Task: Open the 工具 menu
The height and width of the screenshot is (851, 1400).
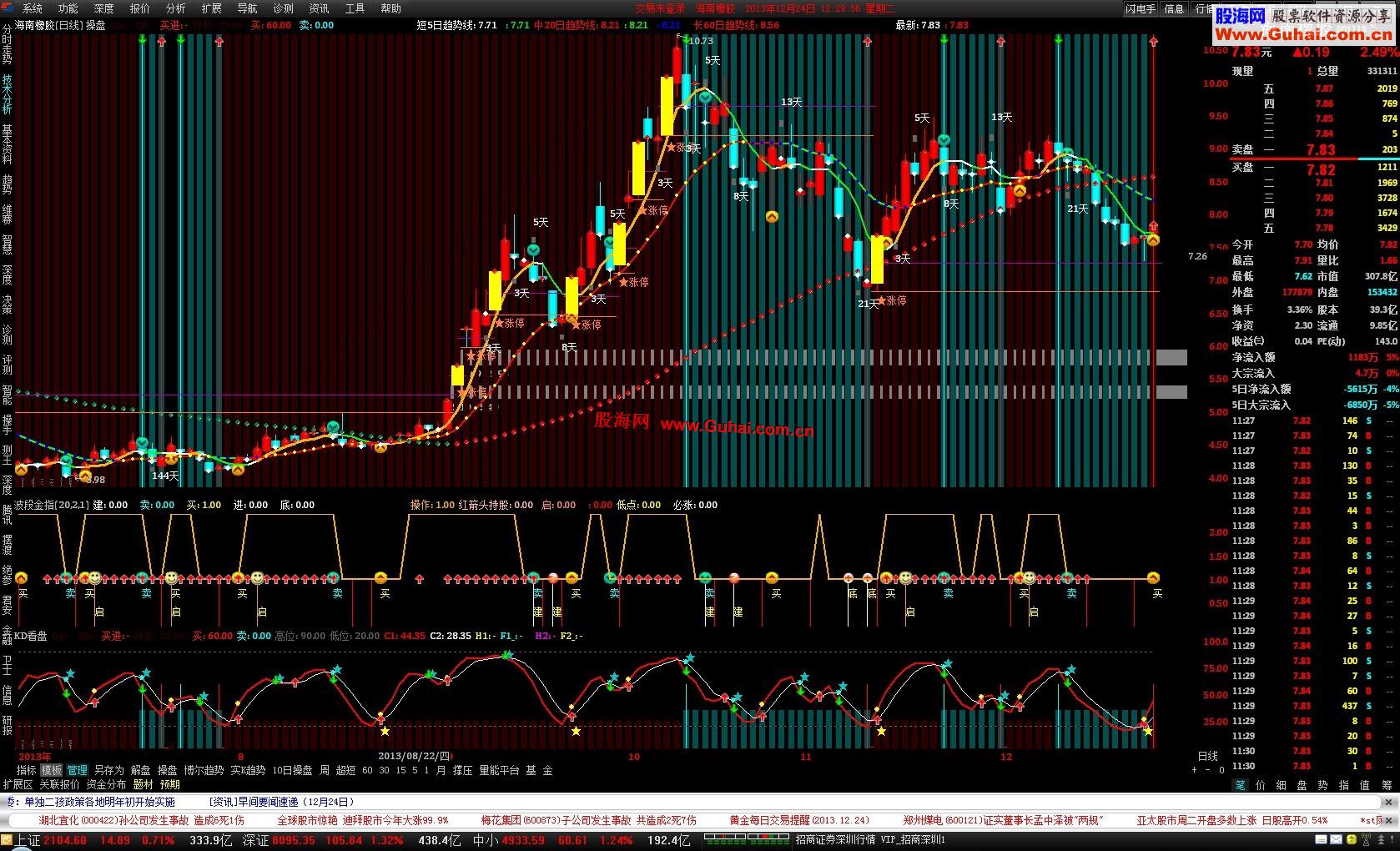Action: point(355,8)
